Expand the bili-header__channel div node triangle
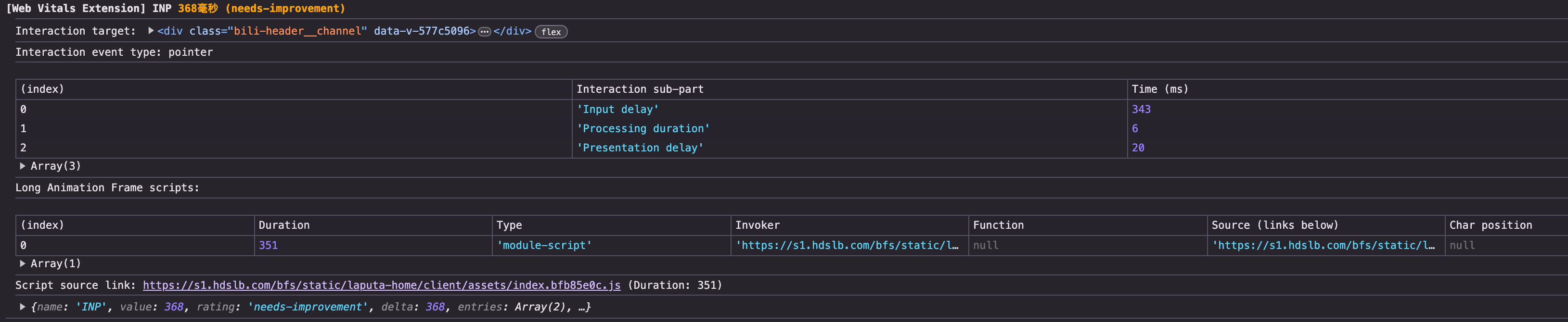 point(150,30)
